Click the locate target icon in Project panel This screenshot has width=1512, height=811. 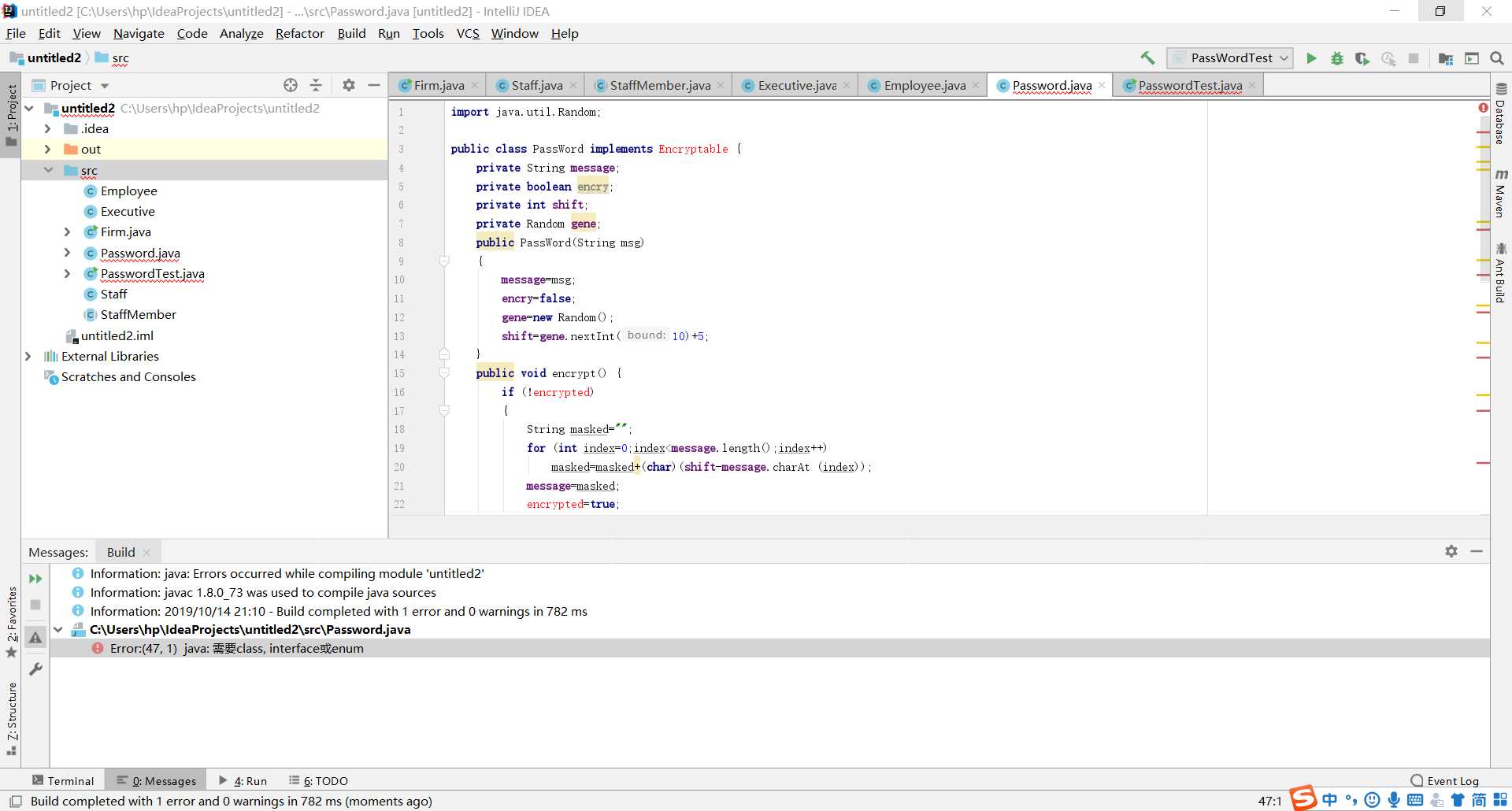coord(291,85)
